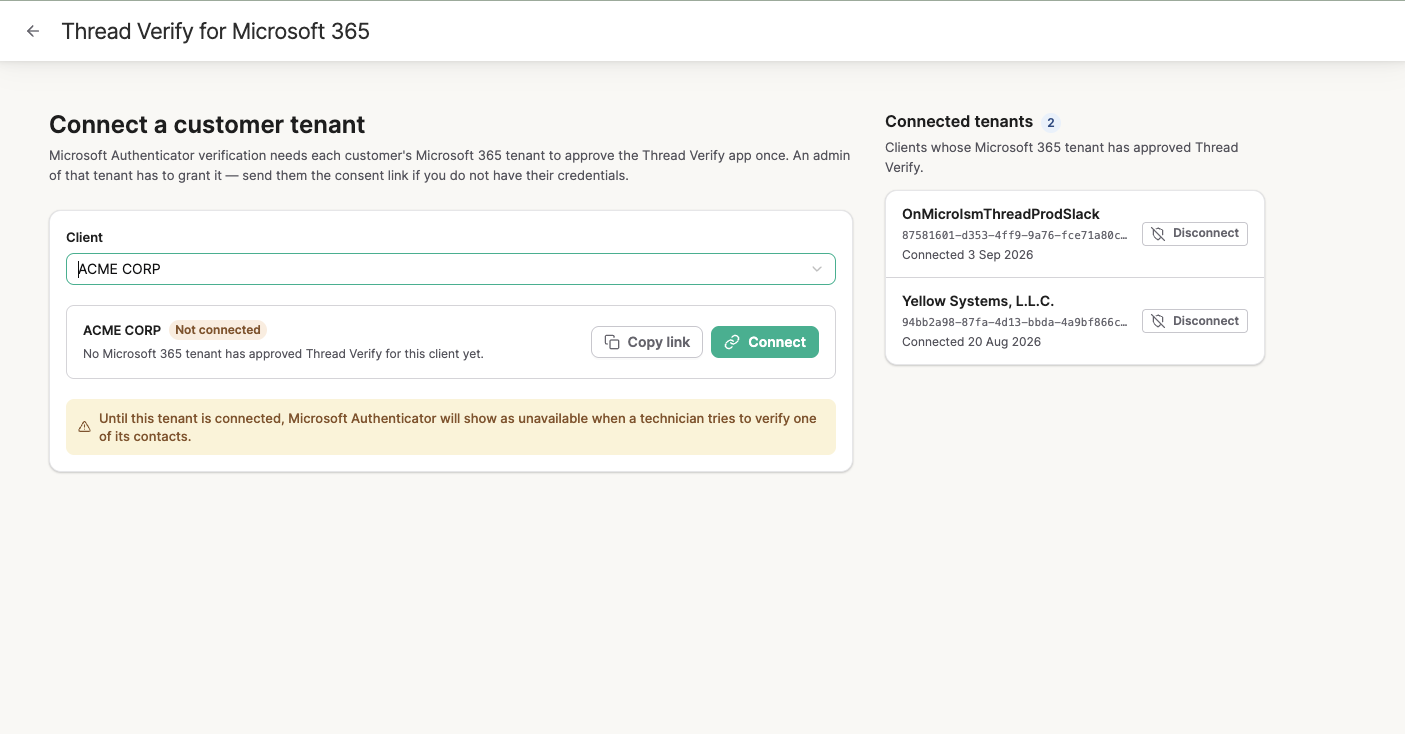Disconnect the Yellow Systems, L.L.C. tenant
This screenshot has width=1405, height=734.
(1195, 321)
